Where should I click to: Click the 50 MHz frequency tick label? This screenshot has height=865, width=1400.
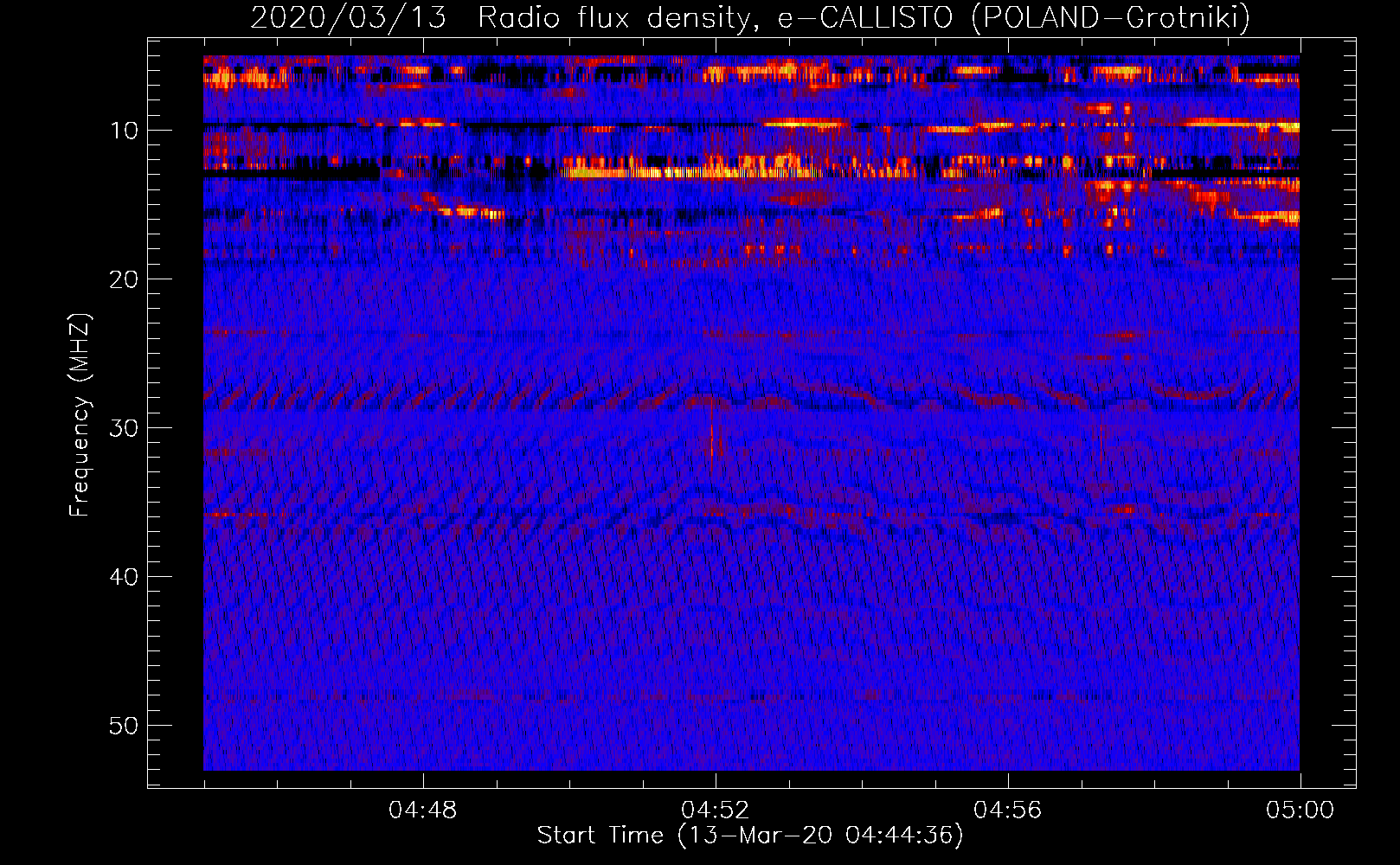[x=124, y=726]
